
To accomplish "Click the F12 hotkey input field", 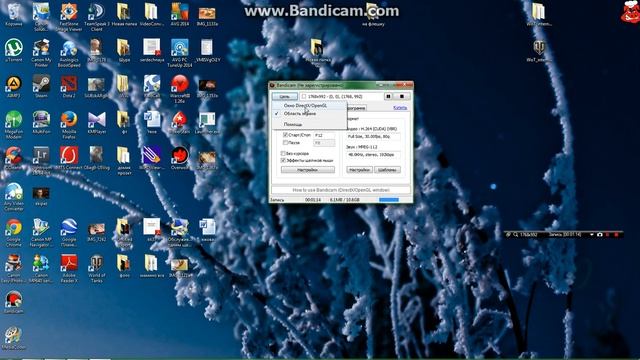I will [324, 135].
